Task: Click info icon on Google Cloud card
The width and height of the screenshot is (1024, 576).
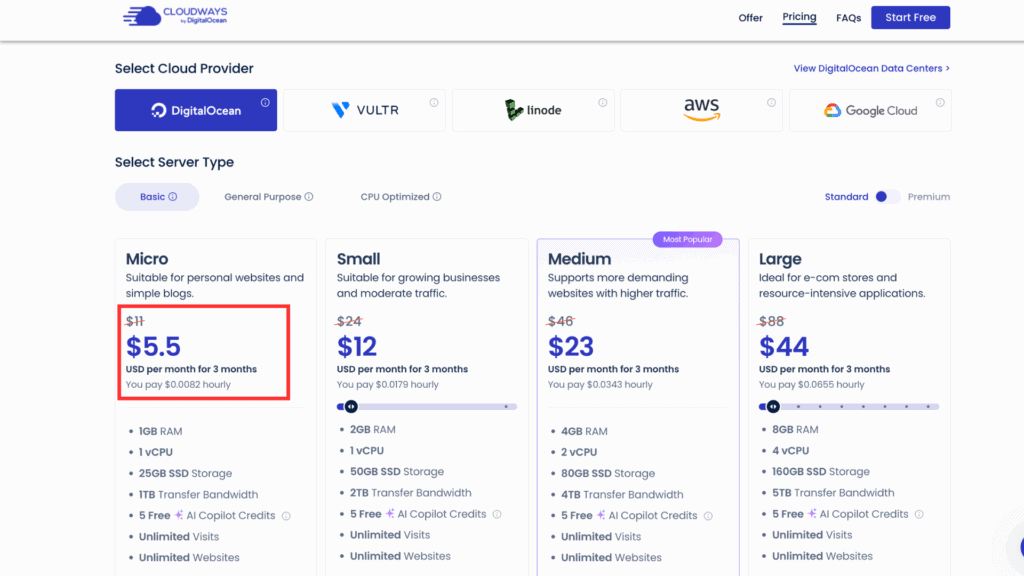Action: (940, 102)
